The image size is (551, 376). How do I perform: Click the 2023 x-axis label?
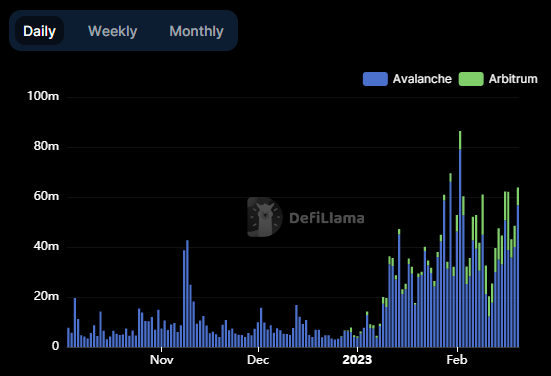coord(357,360)
